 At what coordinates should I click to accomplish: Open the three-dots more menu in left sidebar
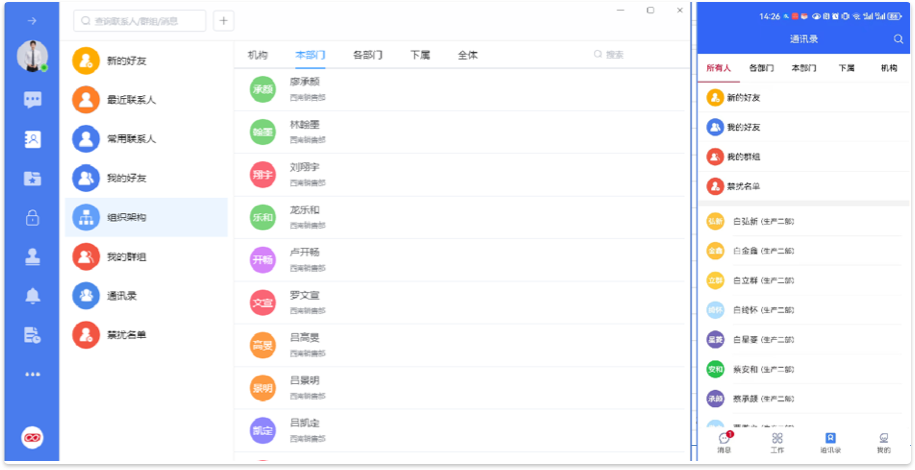33,374
